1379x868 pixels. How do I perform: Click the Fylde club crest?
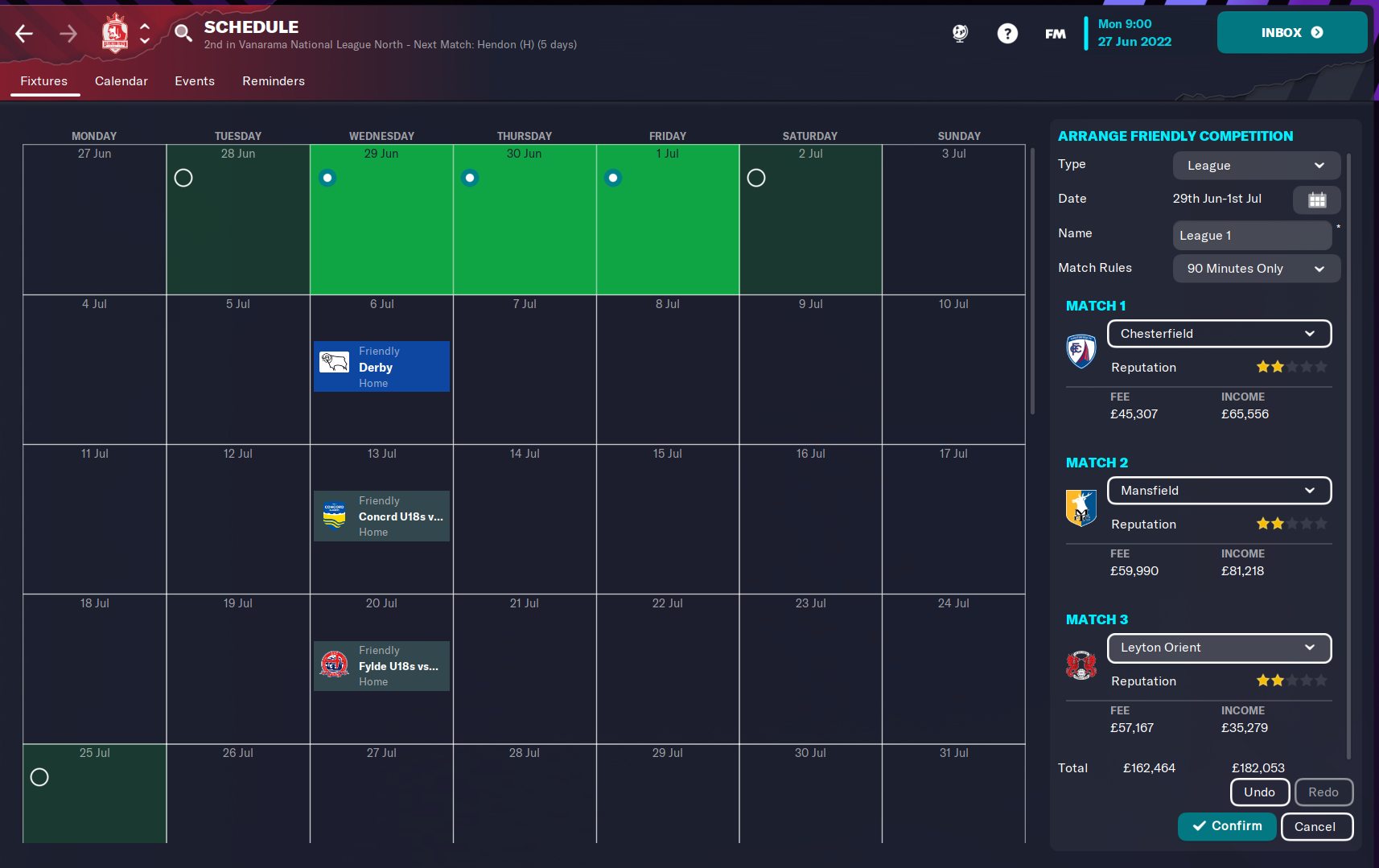click(335, 664)
